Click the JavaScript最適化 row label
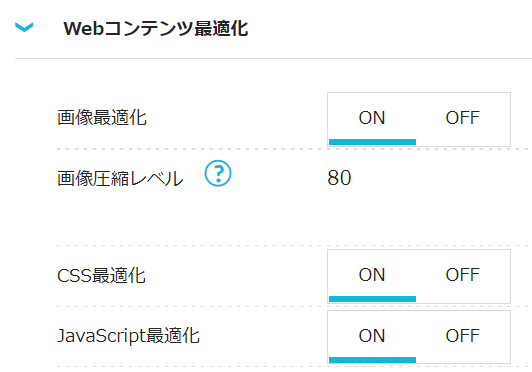This screenshot has width=532, height=372. (x=128, y=336)
